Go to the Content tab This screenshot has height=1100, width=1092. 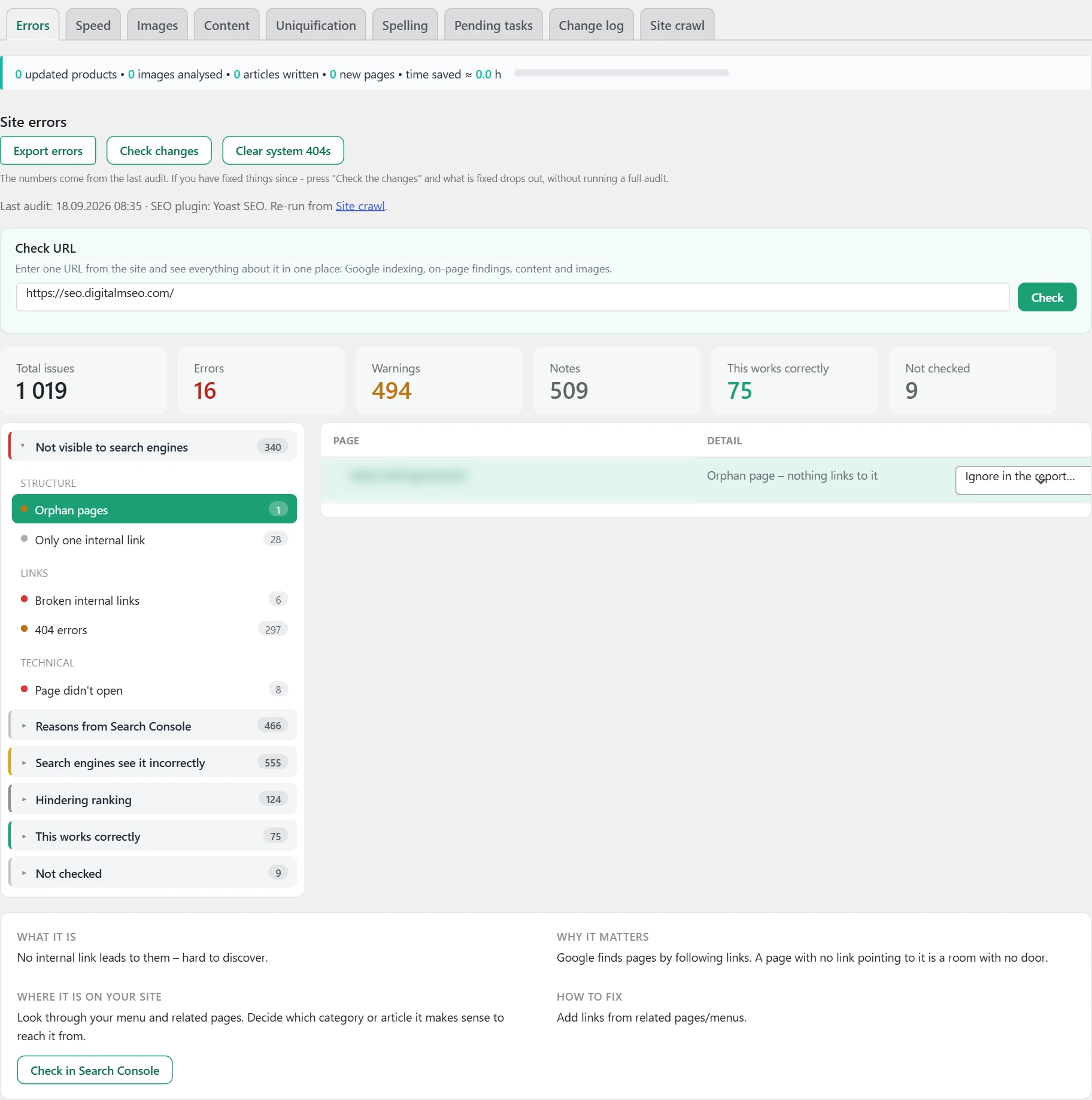pos(226,25)
